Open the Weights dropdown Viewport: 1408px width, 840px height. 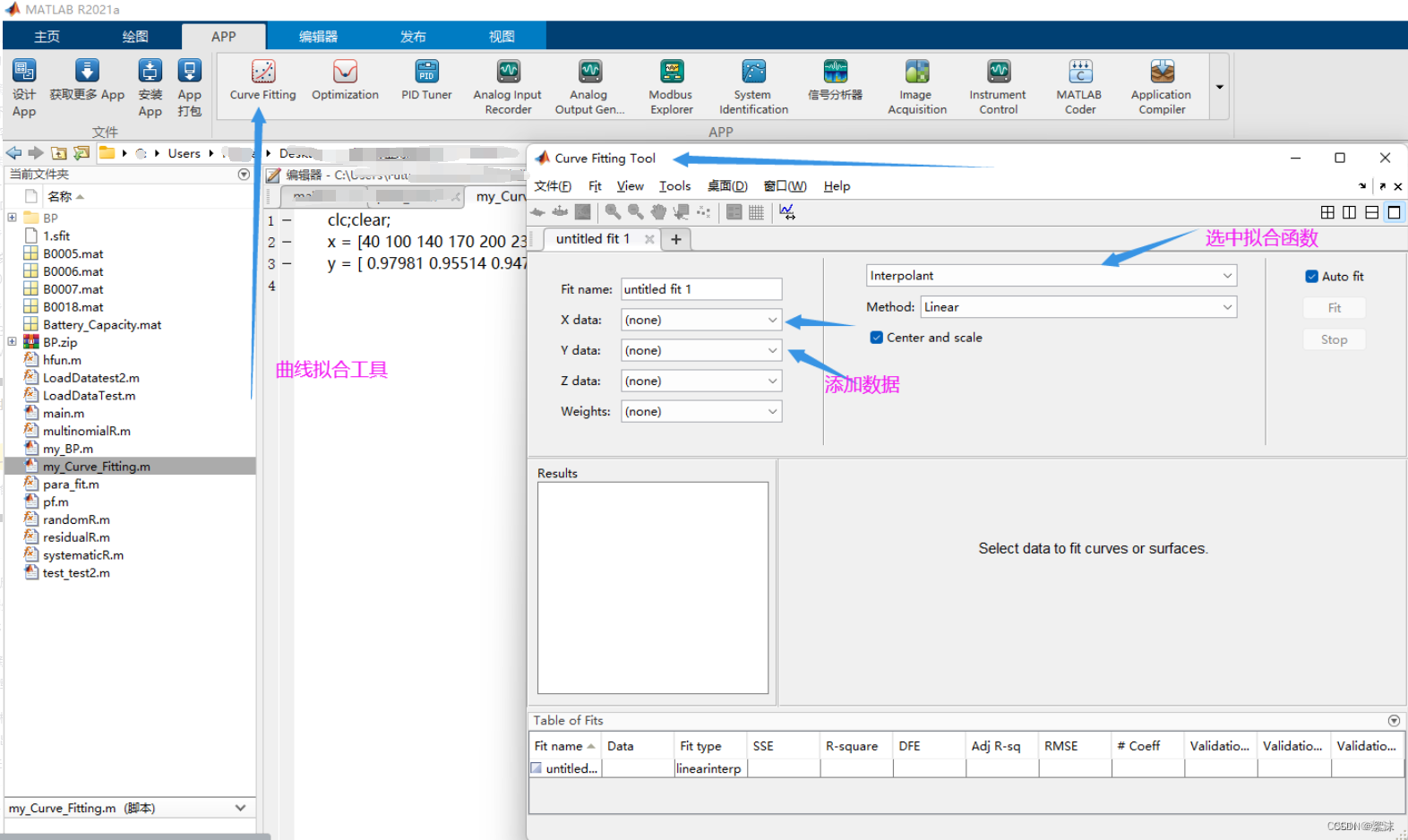click(701, 411)
